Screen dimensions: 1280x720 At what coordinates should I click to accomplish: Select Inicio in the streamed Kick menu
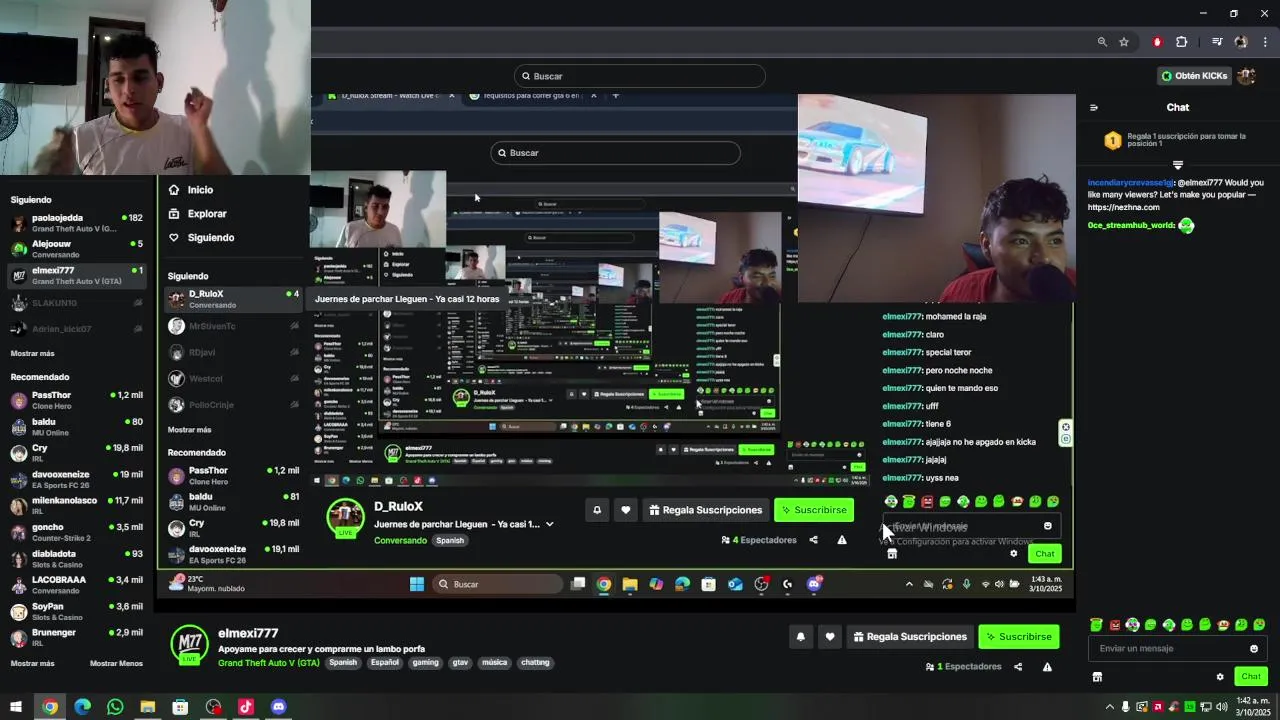[191, 190]
